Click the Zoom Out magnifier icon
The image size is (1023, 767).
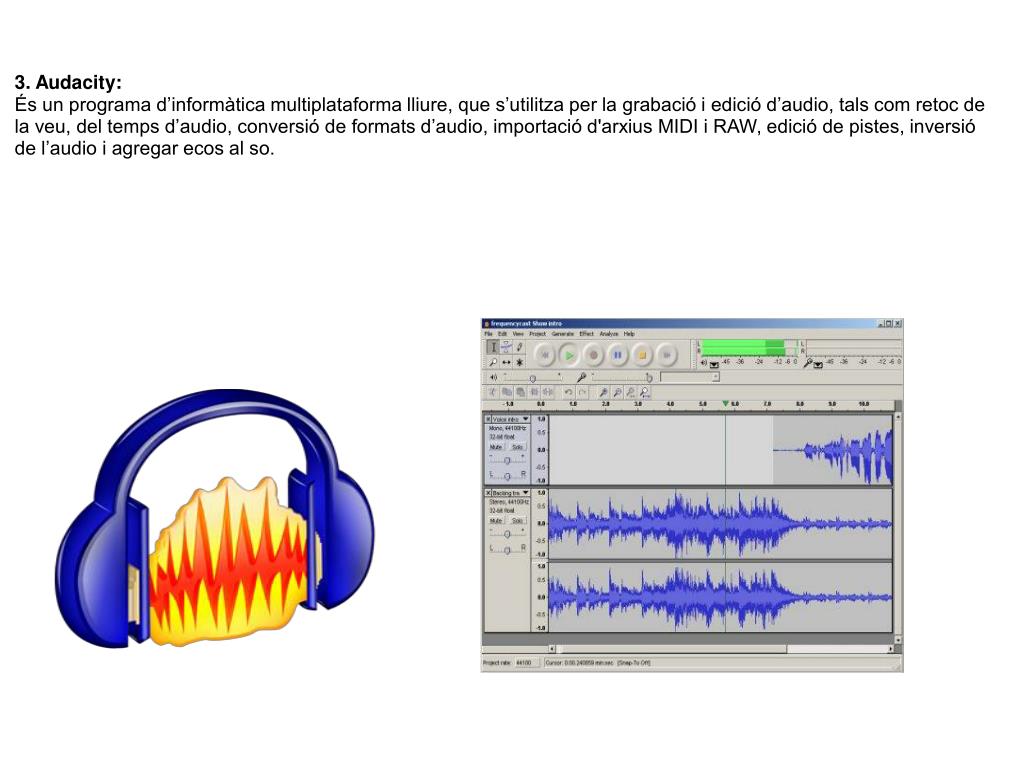(617, 392)
